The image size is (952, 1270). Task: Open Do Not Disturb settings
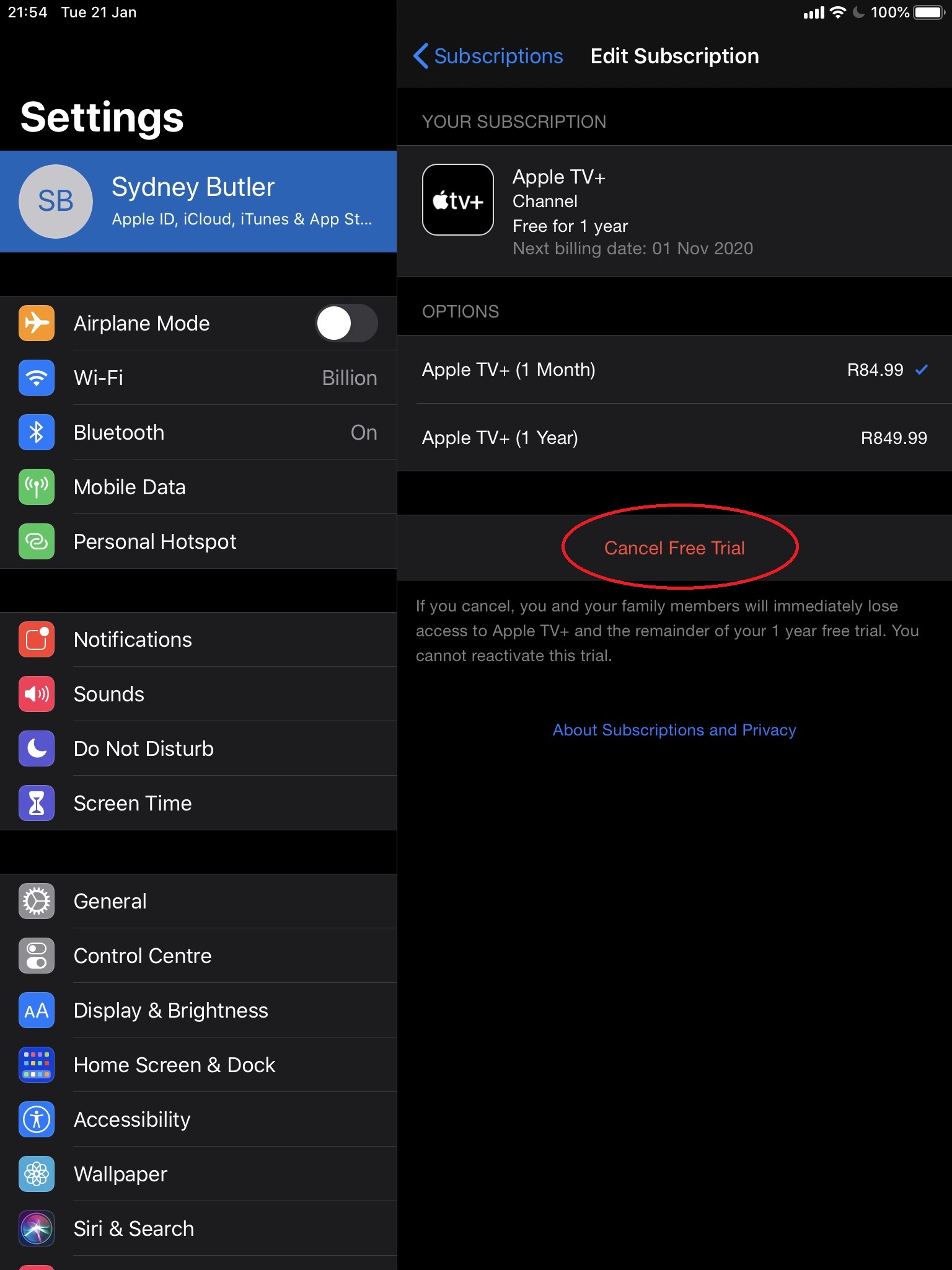[x=198, y=748]
